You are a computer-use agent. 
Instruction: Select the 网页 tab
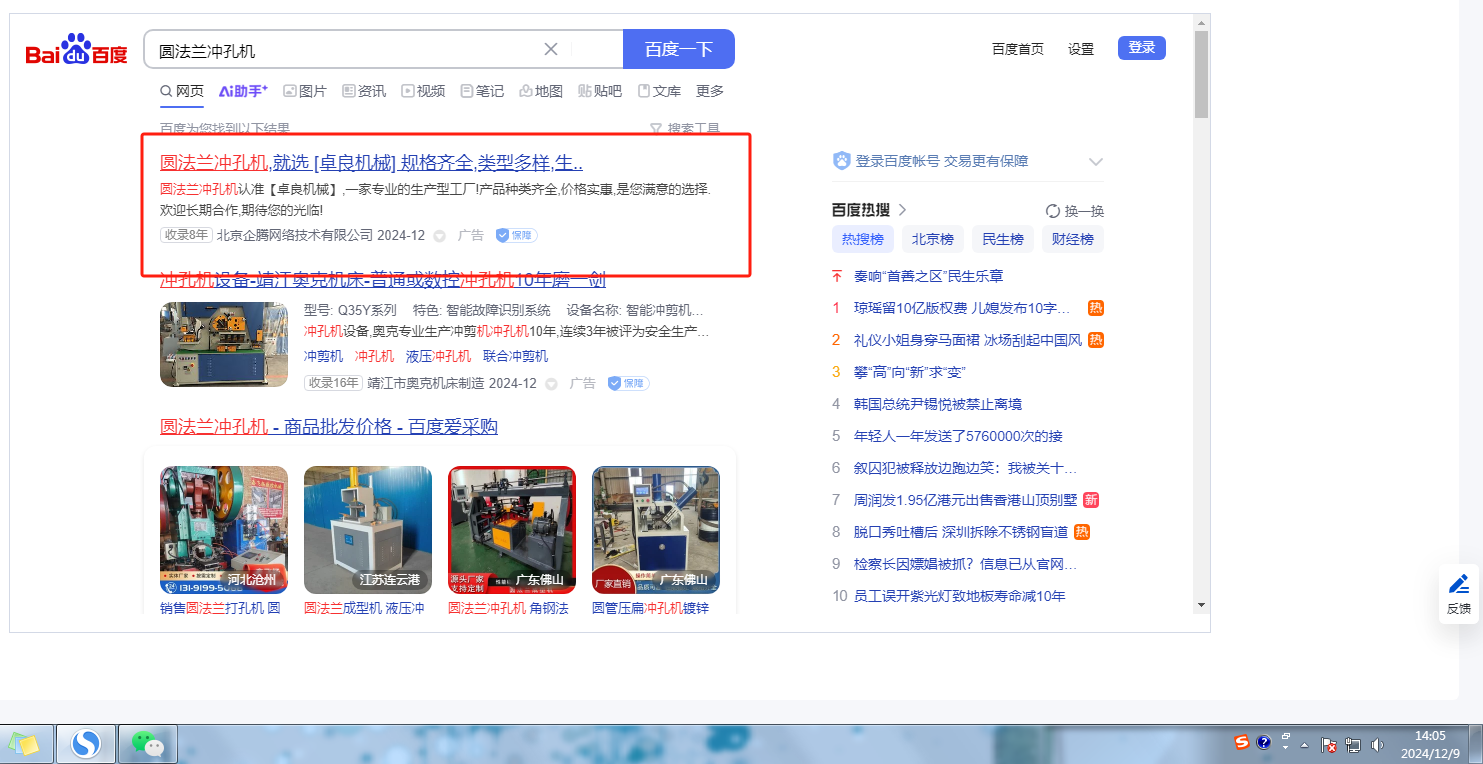(182, 91)
